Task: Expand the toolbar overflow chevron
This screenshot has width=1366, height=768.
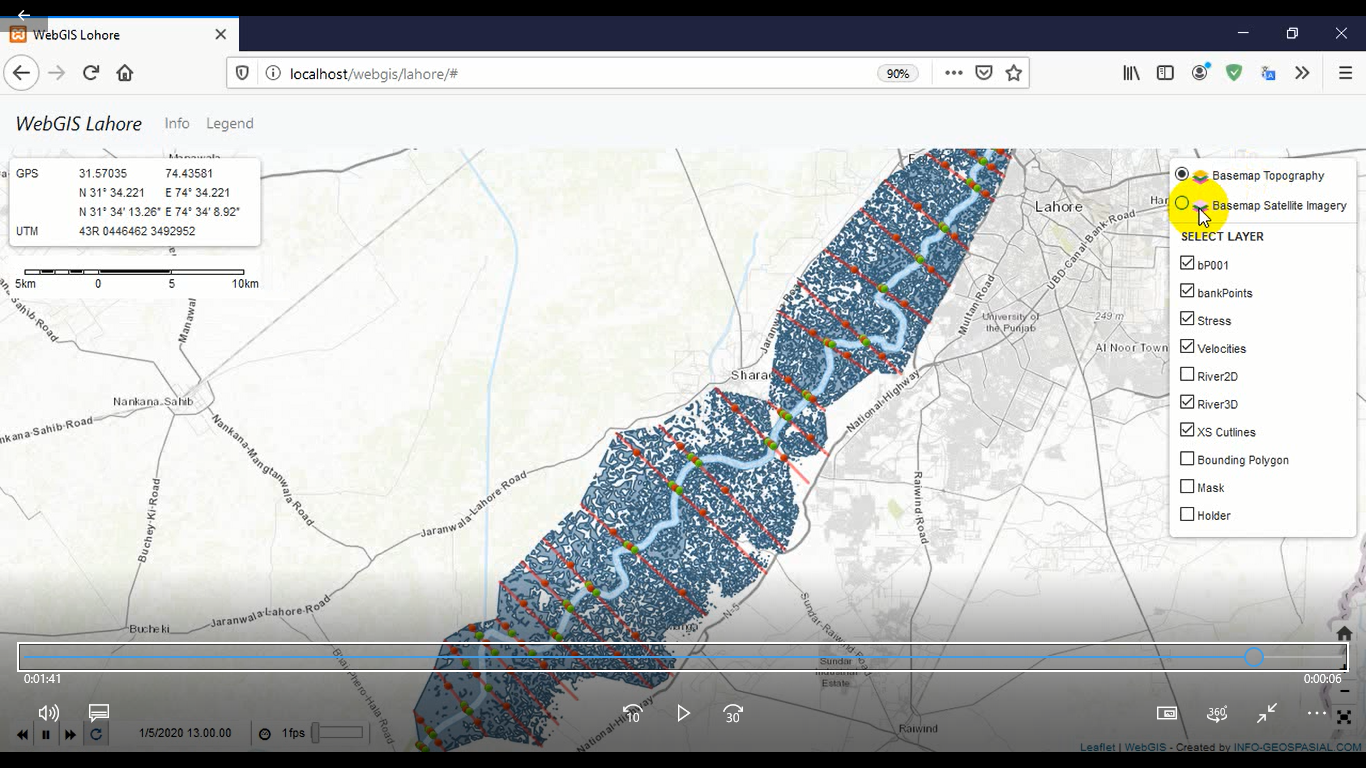Action: (x=1301, y=73)
